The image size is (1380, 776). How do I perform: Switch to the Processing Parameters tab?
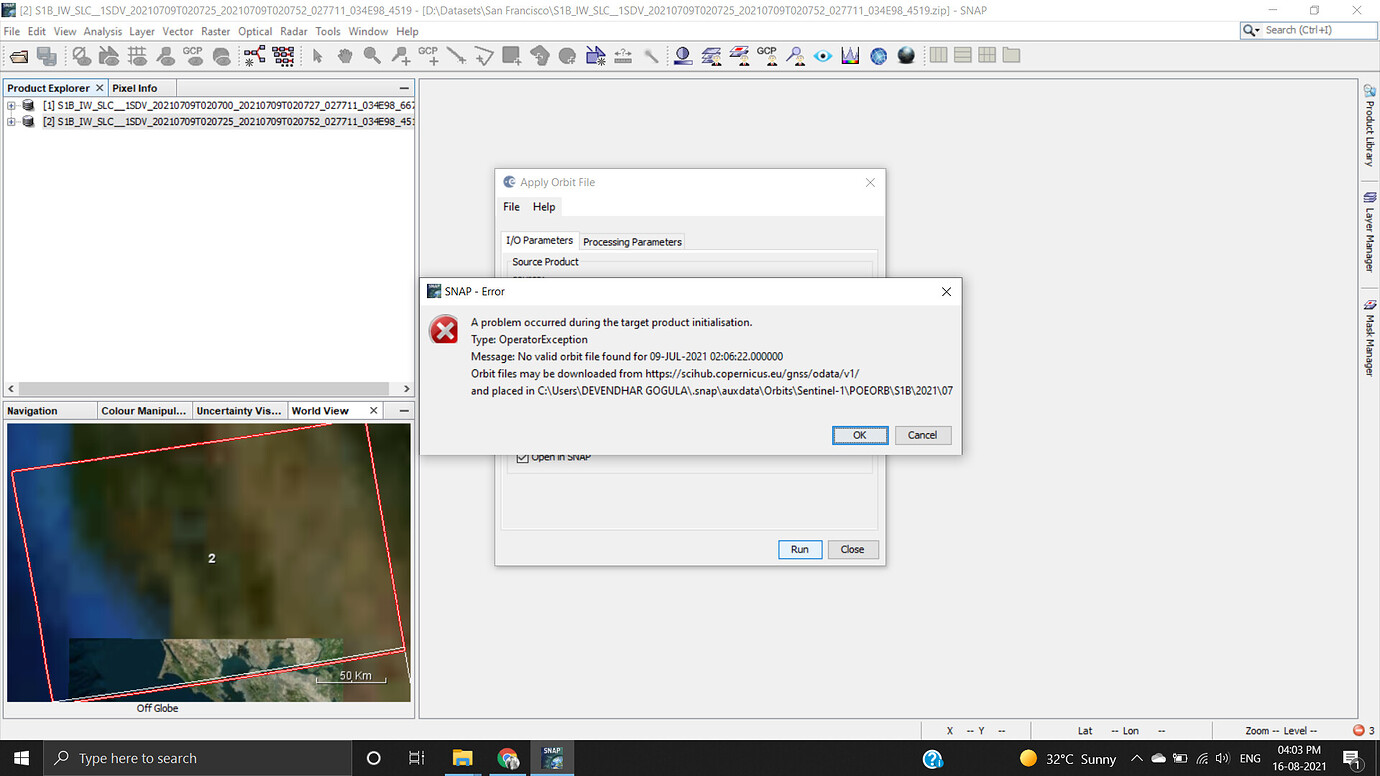[631, 241]
